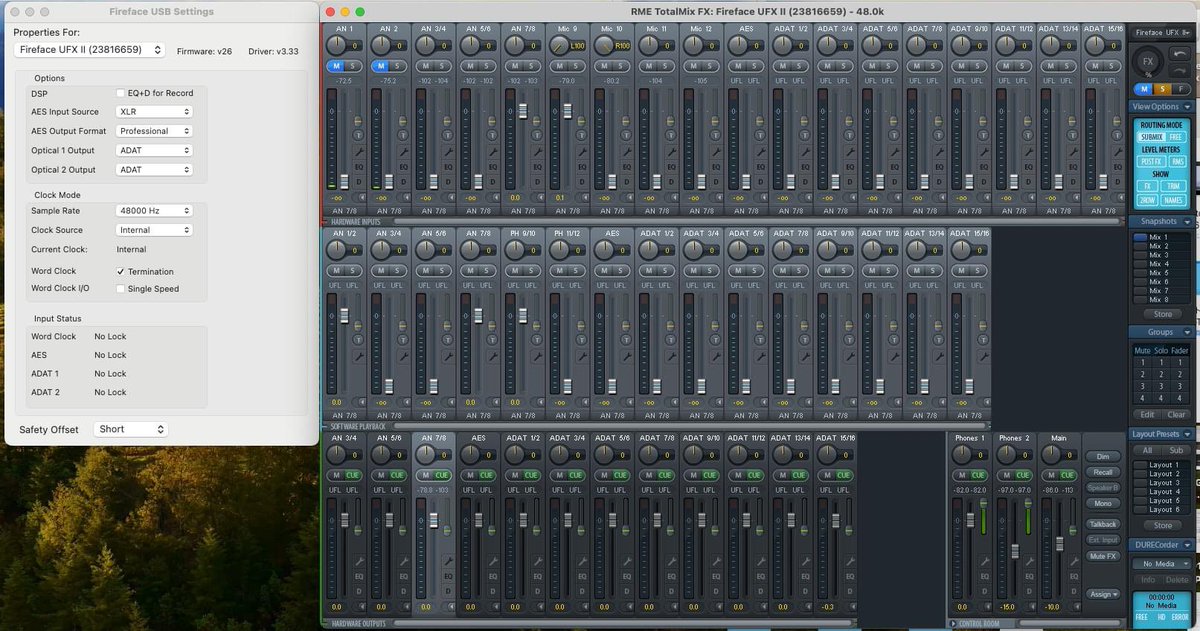Click global Mute M button in control strip
Screen dimensions: 1200x631
1144,89
